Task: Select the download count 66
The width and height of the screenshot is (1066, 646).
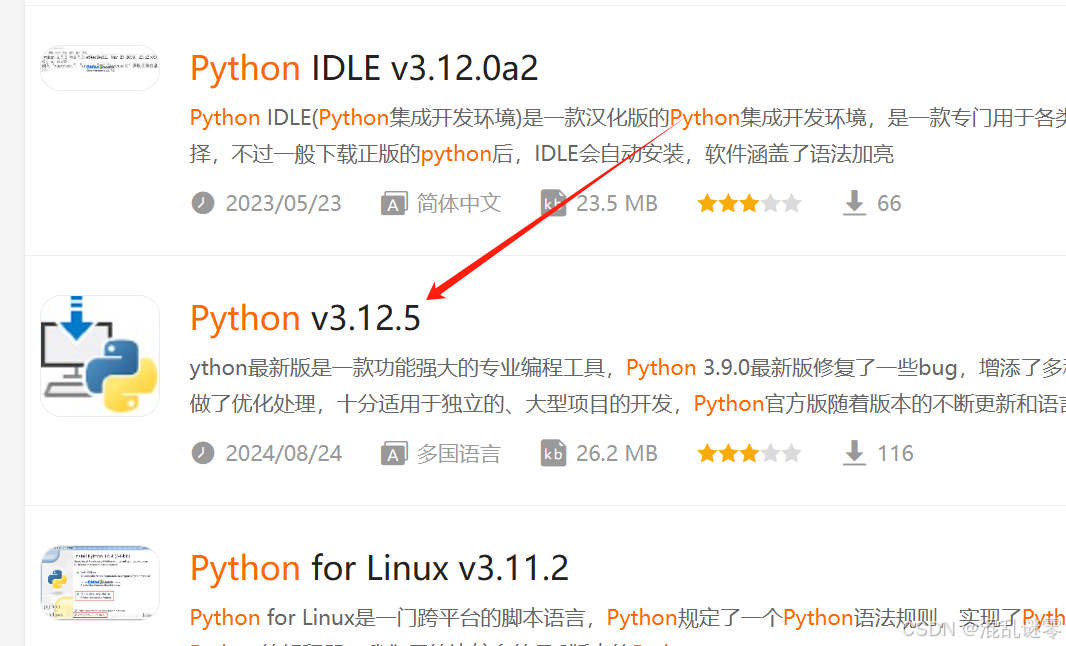Action: (x=889, y=203)
